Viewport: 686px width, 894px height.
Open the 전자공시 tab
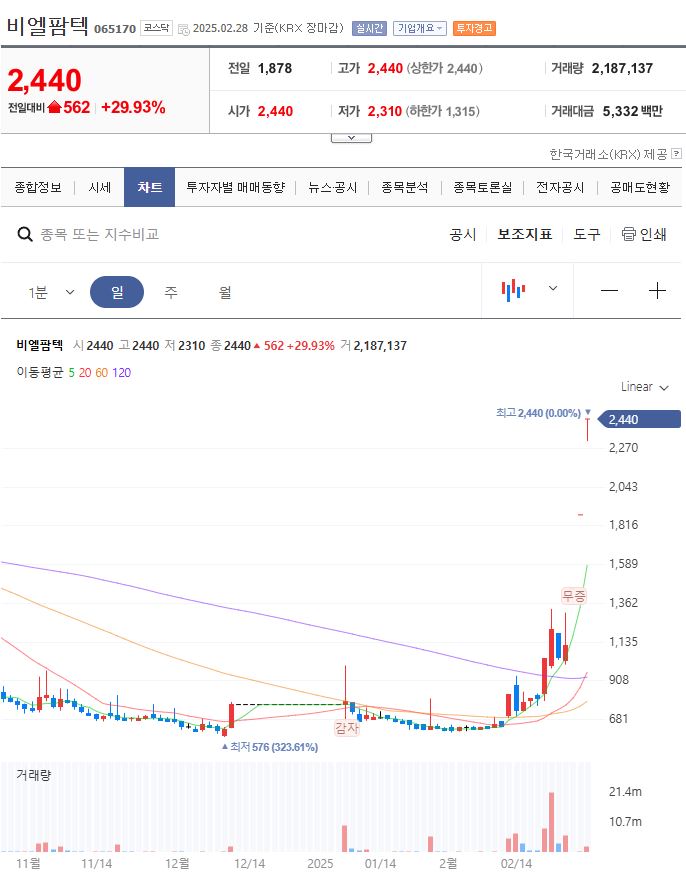click(x=560, y=187)
